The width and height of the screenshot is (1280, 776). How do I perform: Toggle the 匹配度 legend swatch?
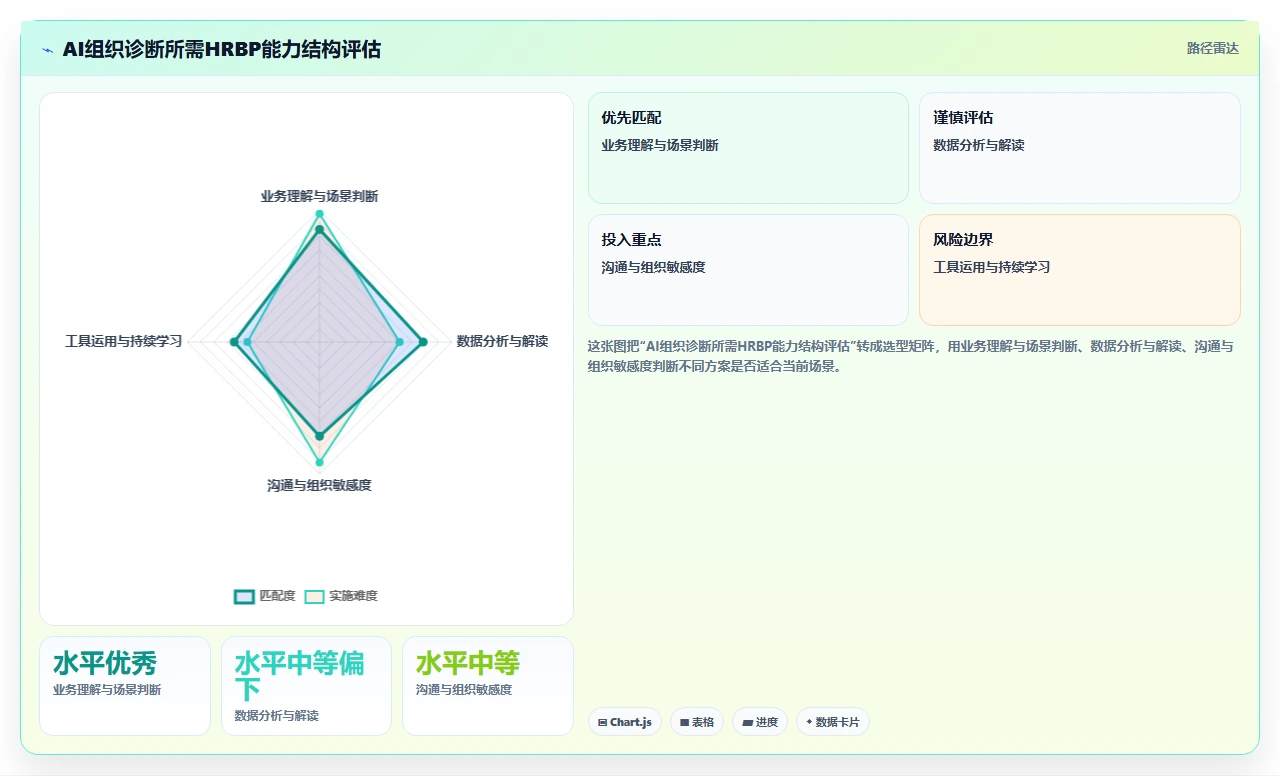click(x=244, y=596)
